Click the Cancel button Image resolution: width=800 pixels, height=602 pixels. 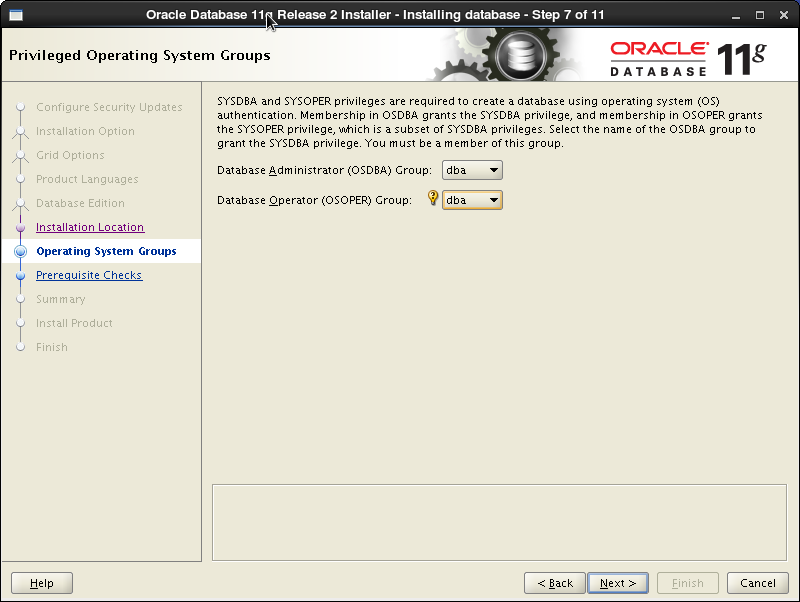coord(758,583)
